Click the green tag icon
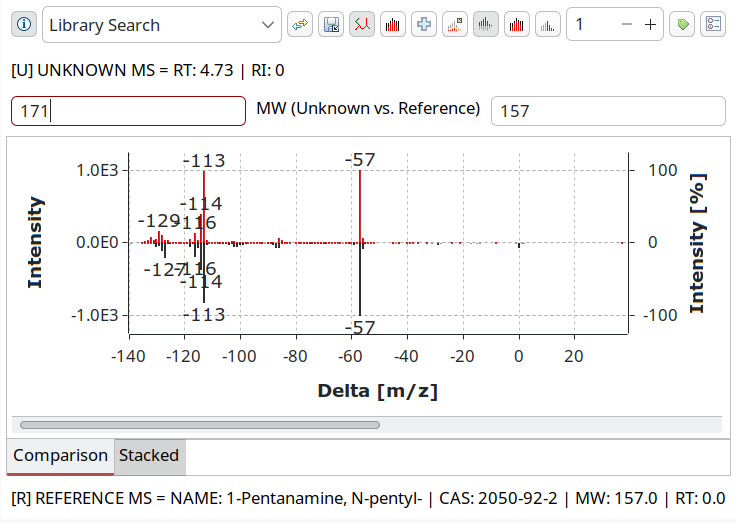 click(x=682, y=25)
